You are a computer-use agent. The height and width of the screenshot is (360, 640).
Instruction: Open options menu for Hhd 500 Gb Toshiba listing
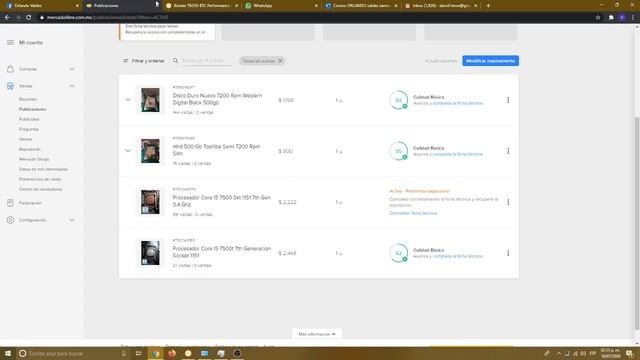pos(508,151)
